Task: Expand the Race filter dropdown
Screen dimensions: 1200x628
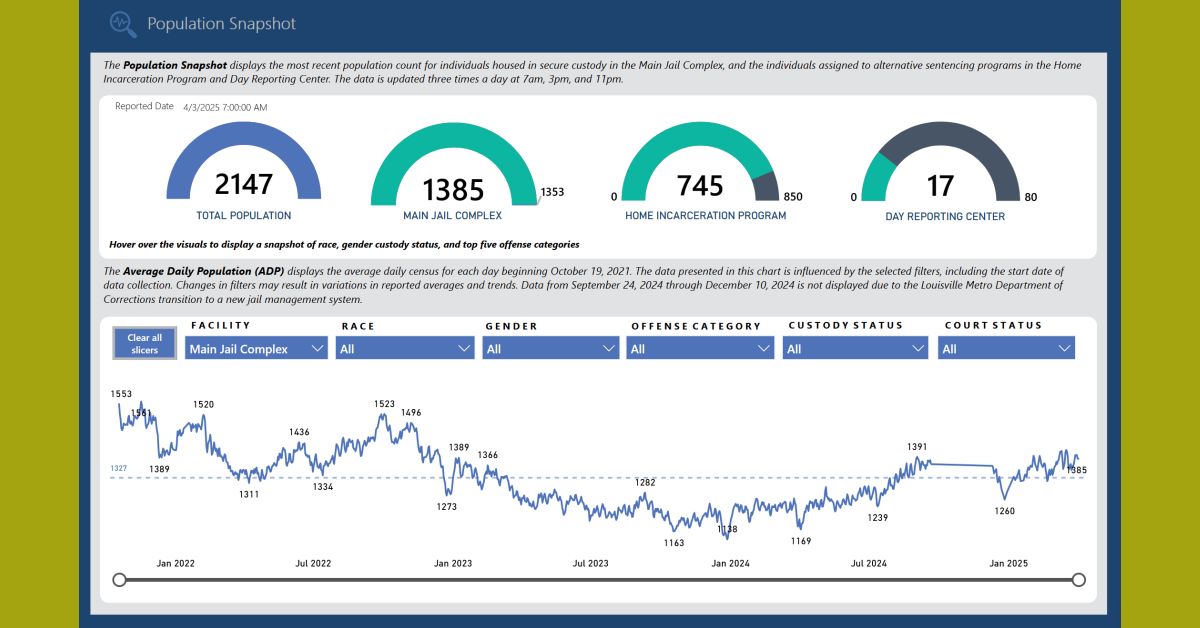Action: (406, 349)
